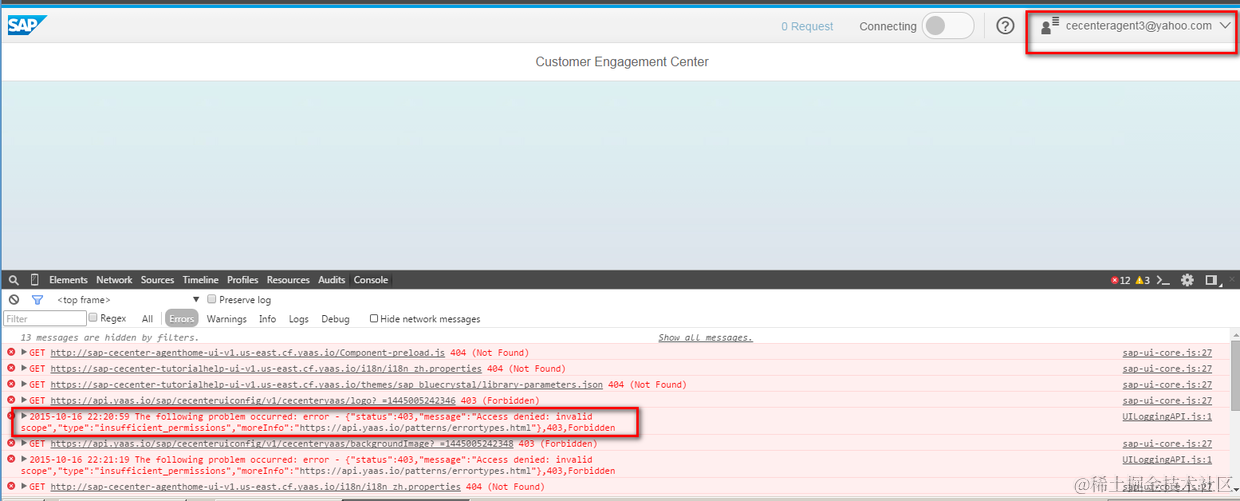The width and height of the screenshot is (1240, 501).
Task: Select the Resources tab
Action: [288, 280]
